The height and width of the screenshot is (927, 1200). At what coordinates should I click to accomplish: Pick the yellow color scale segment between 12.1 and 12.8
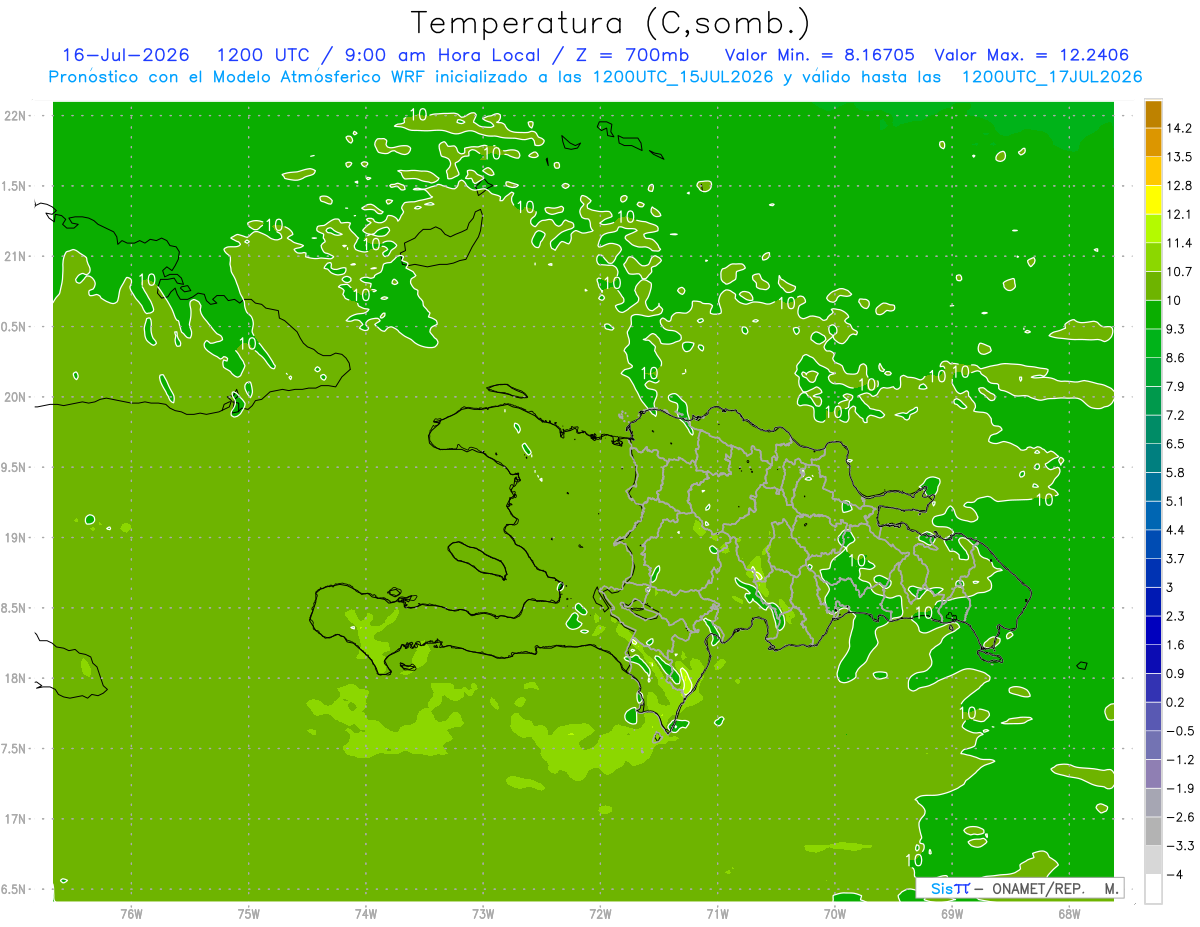(x=1153, y=200)
